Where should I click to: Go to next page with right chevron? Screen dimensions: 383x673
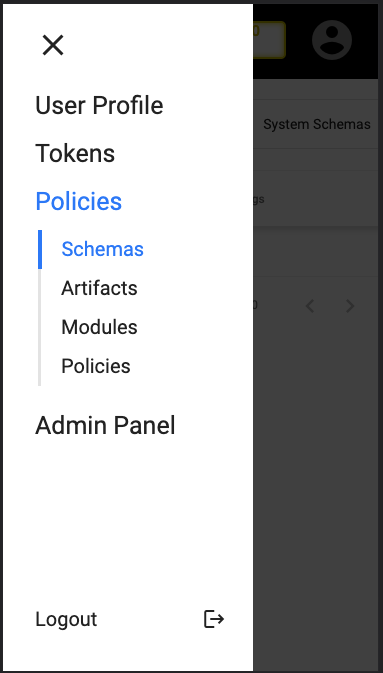point(350,306)
